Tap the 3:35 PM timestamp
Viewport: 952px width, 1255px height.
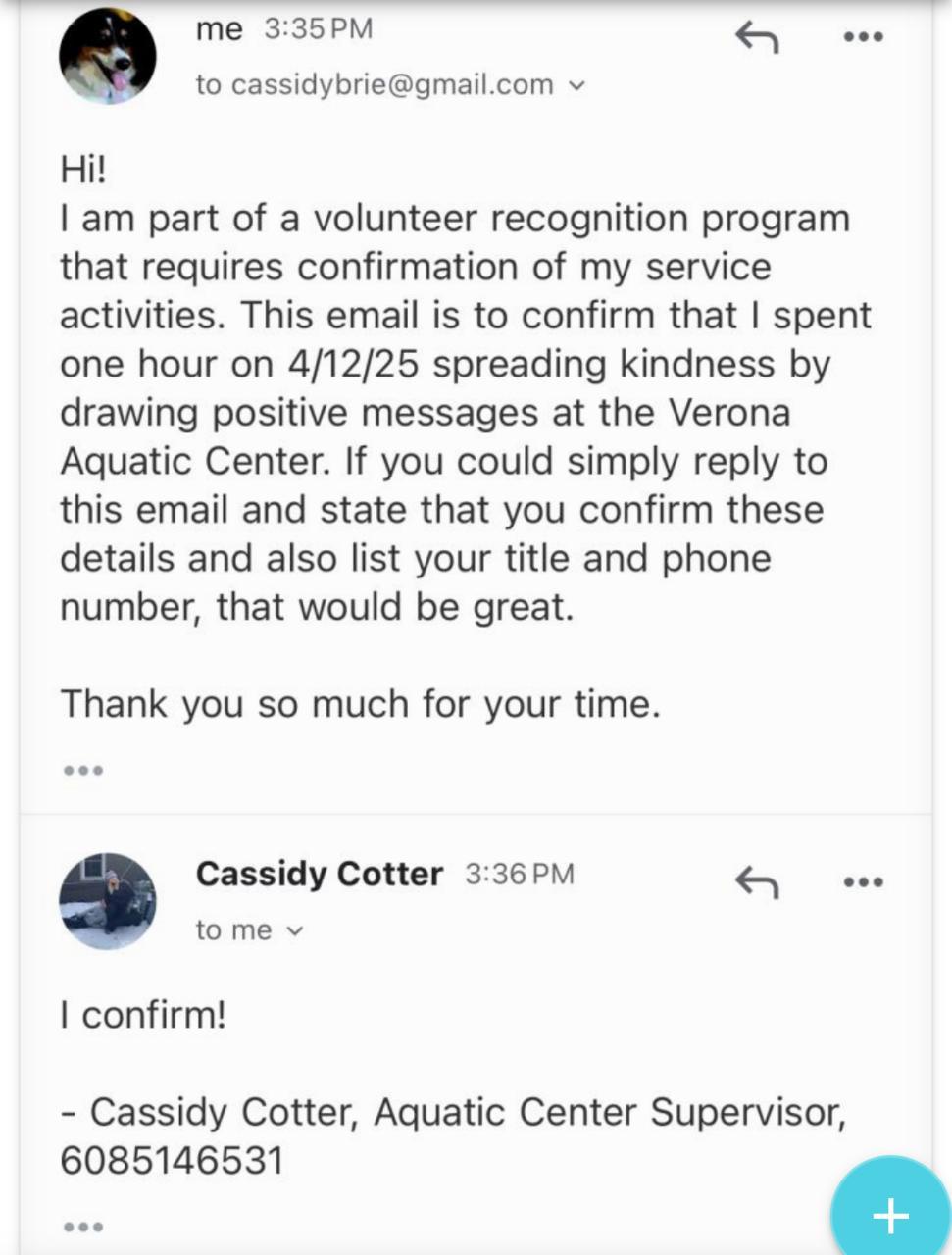pyautogui.click(x=319, y=29)
